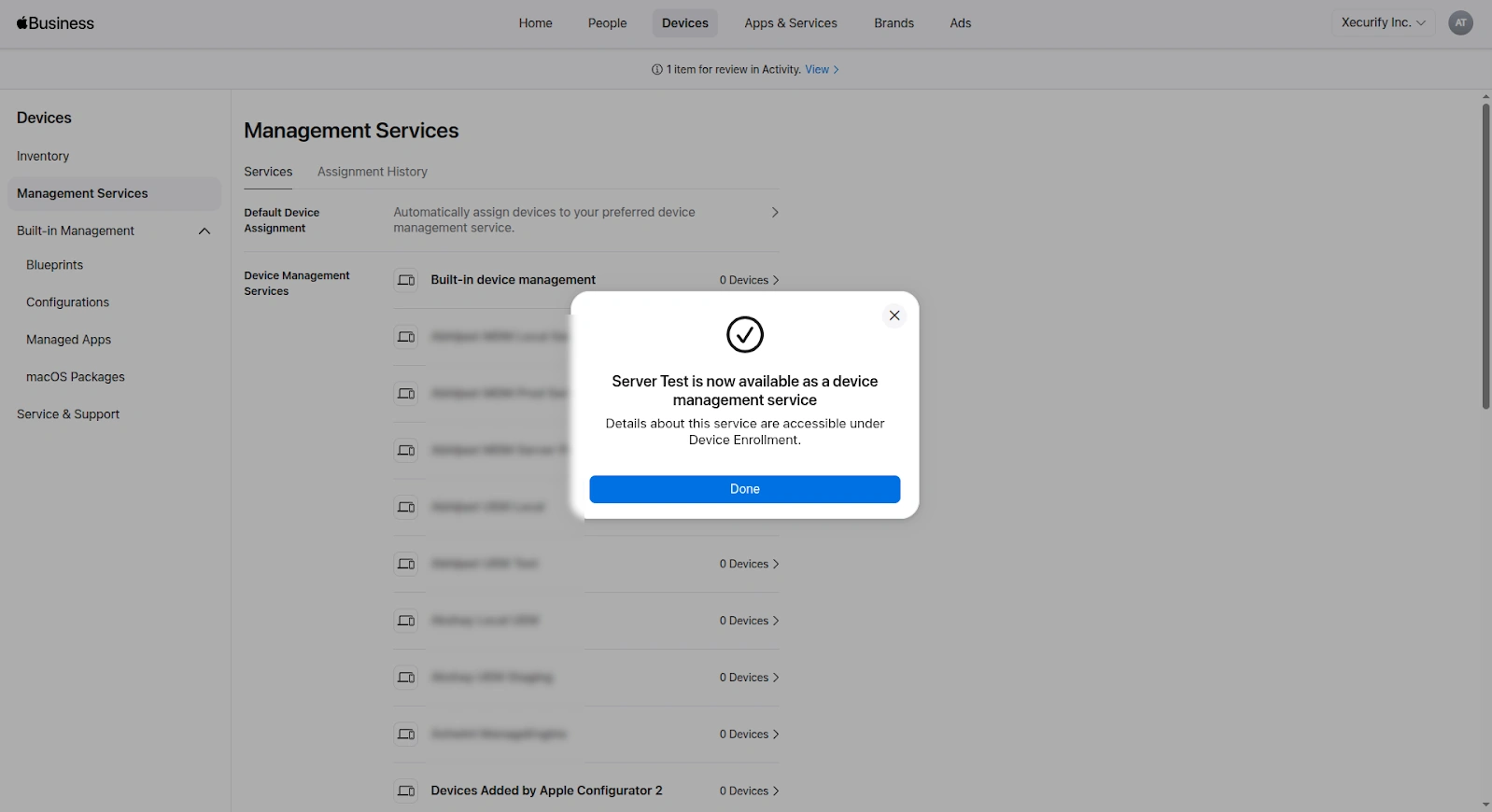This screenshot has width=1492, height=812.
Task: Open the Apps & Services tab
Action: (x=791, y=23)
